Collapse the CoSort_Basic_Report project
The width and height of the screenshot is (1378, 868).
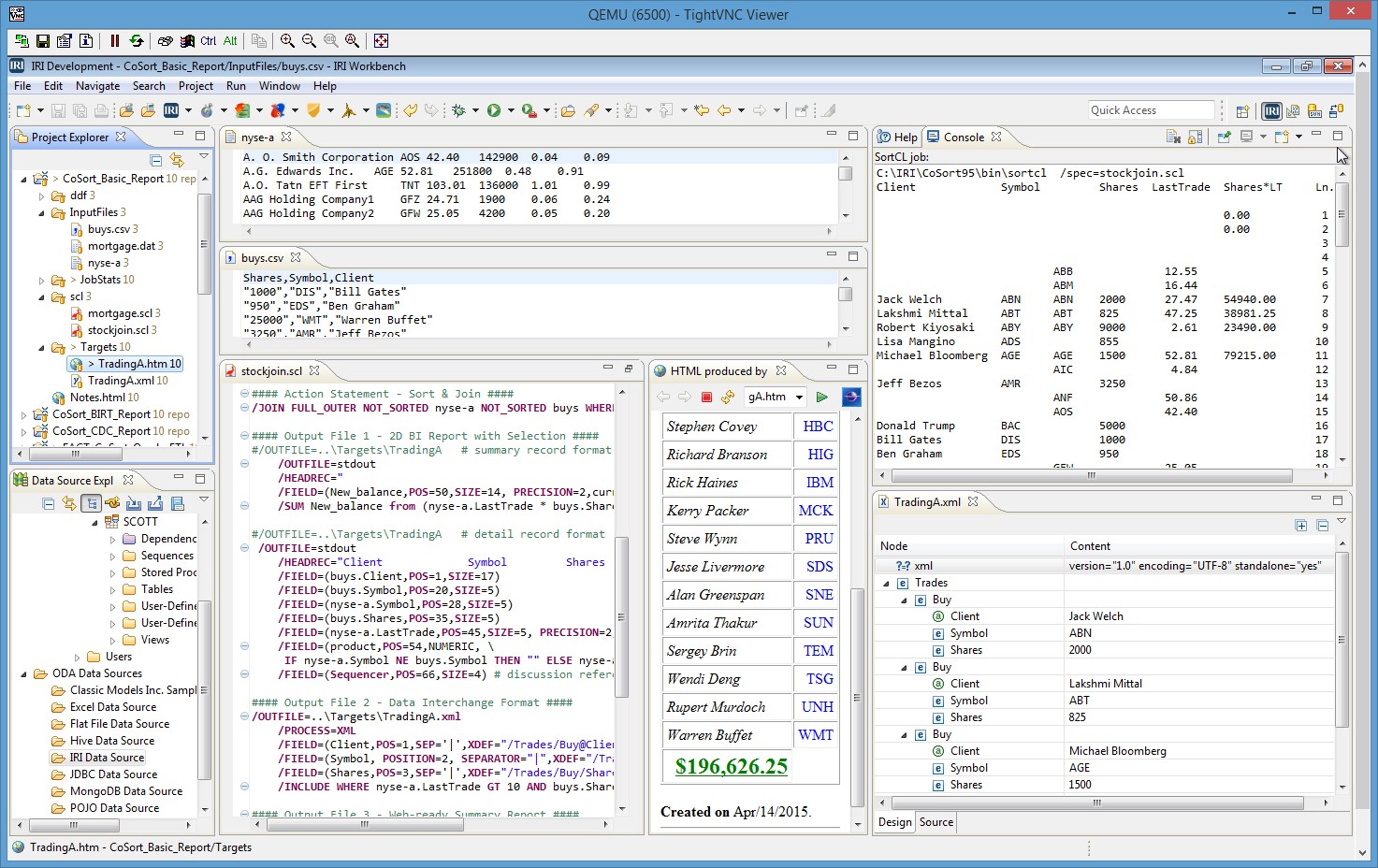point(25,179)
